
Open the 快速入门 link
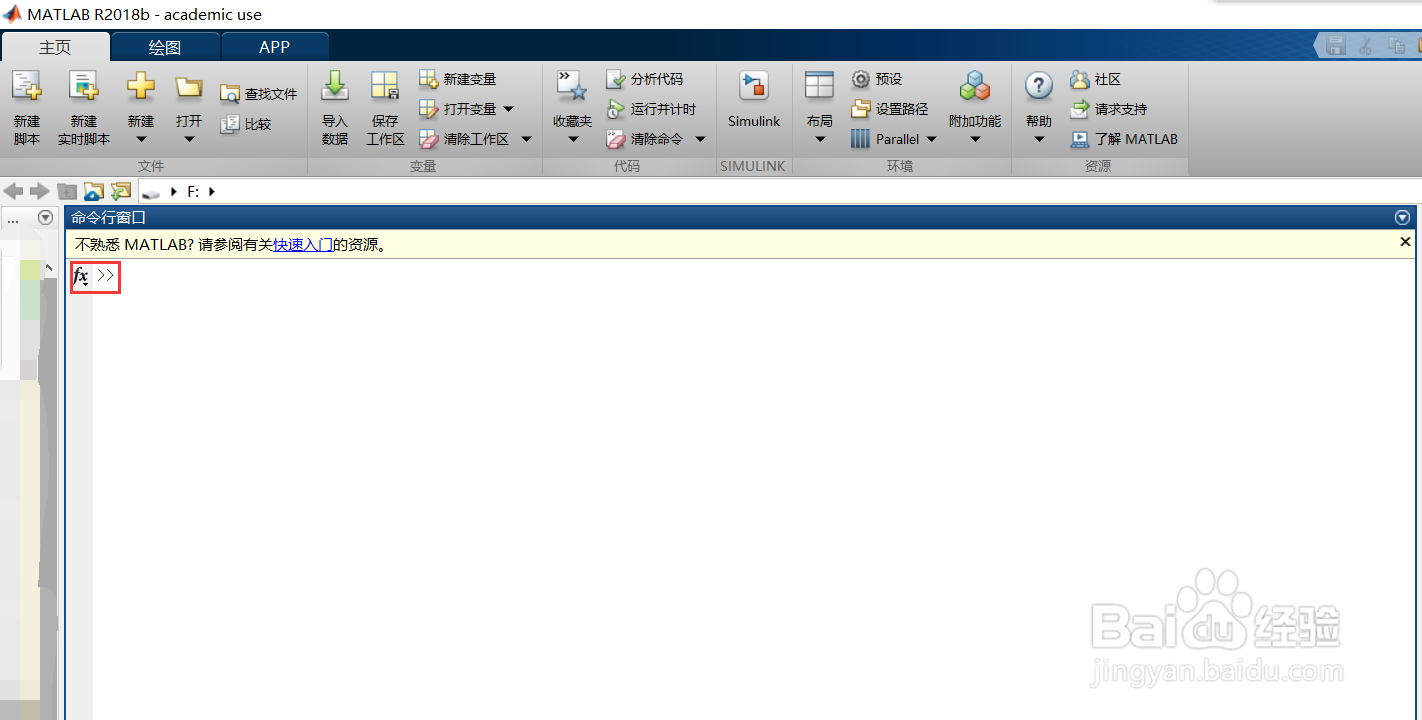coord(303,244)
